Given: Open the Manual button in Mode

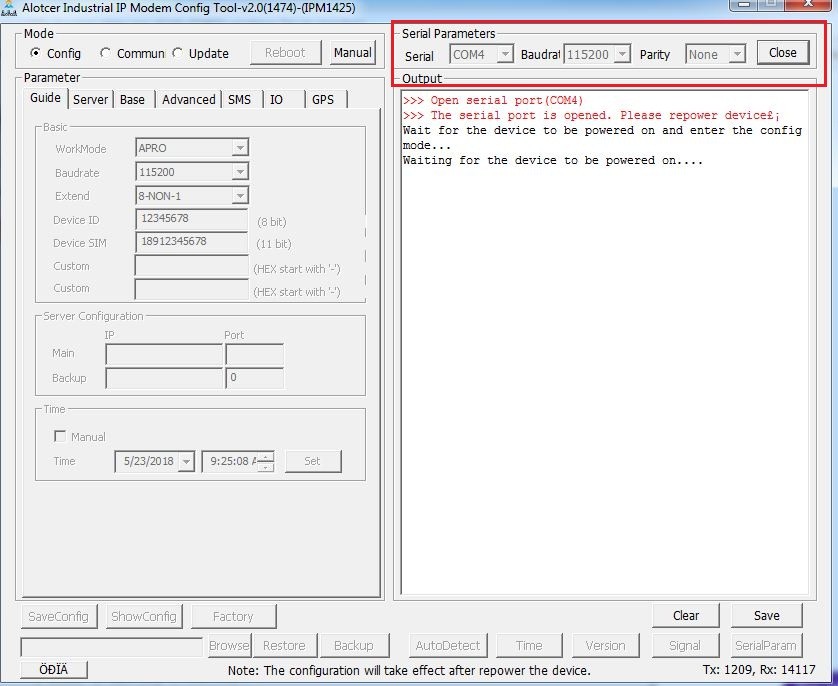Looking at the screenshot, I should pos(353,52).
